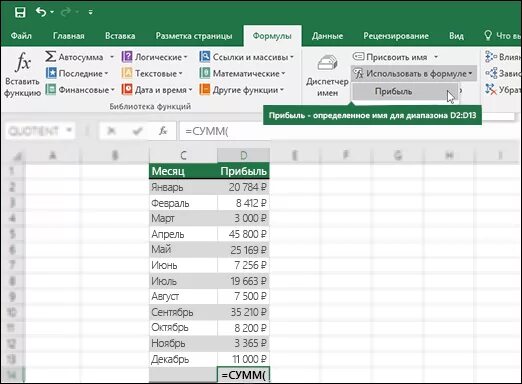Click the Select All corner triangle
This screenshot has height=384, width=522.
click(x=16, y=156)
